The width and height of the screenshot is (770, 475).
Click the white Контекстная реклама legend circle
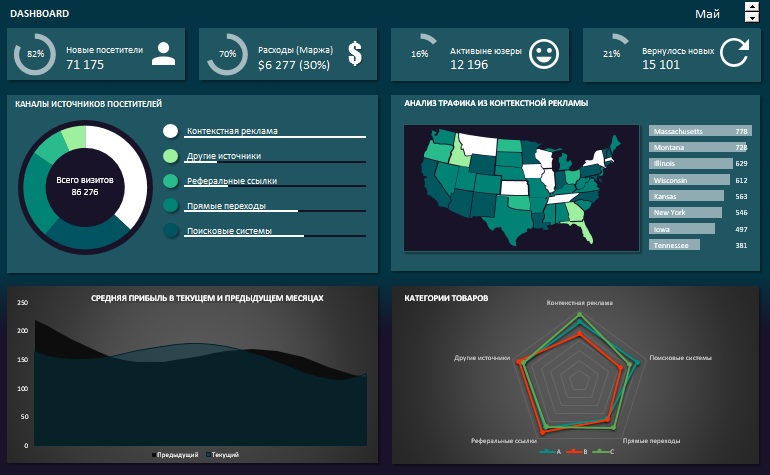tap(171, 131)
